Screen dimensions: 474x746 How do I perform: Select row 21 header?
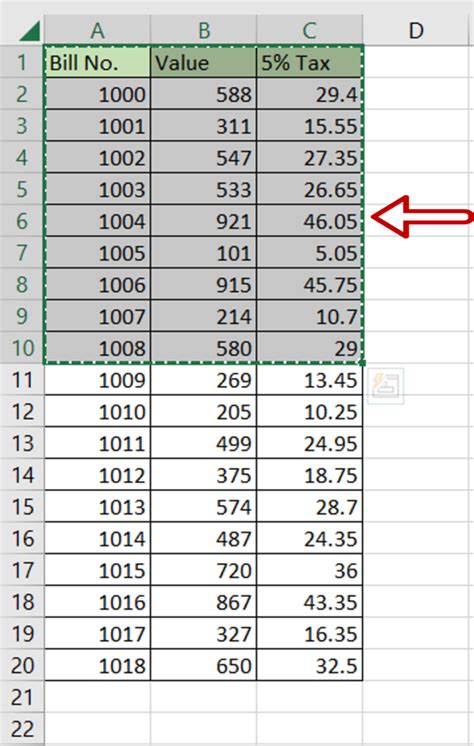22,697
